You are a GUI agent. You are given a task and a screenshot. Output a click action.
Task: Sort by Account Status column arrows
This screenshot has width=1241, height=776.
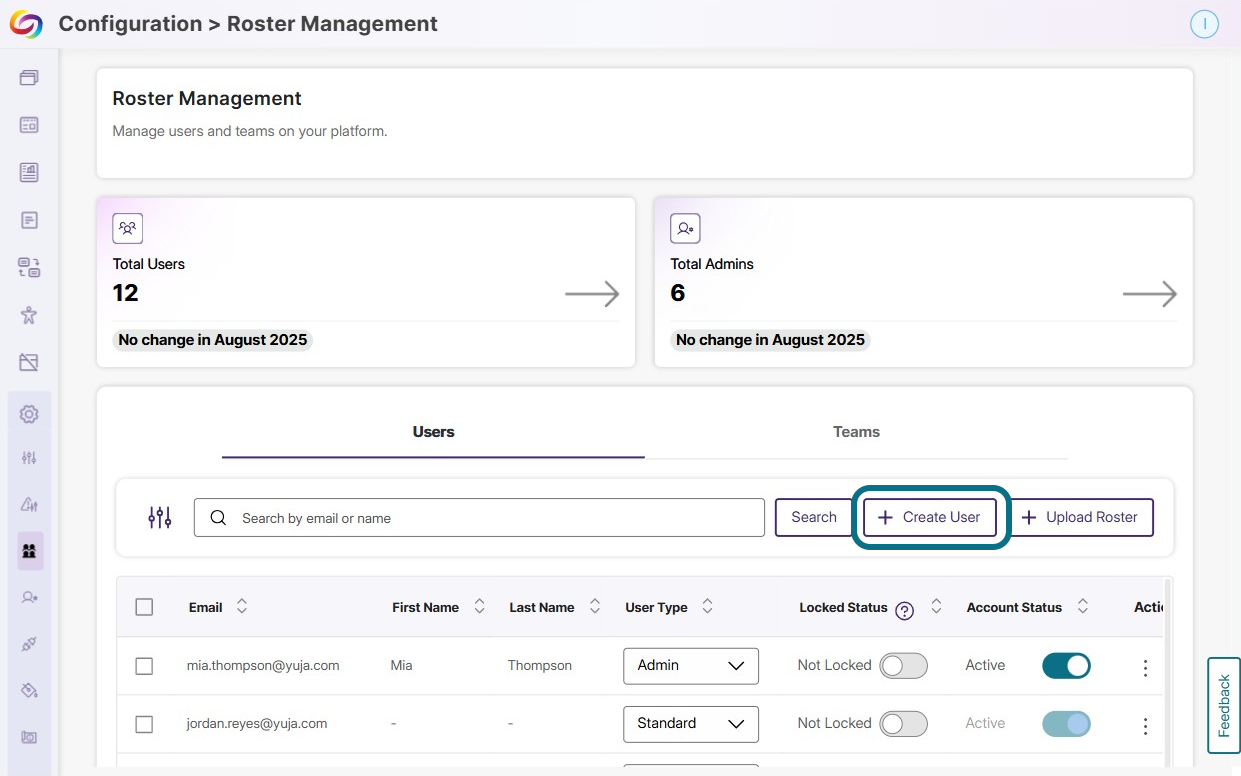pyautogui.click(x=1082, y=607)
